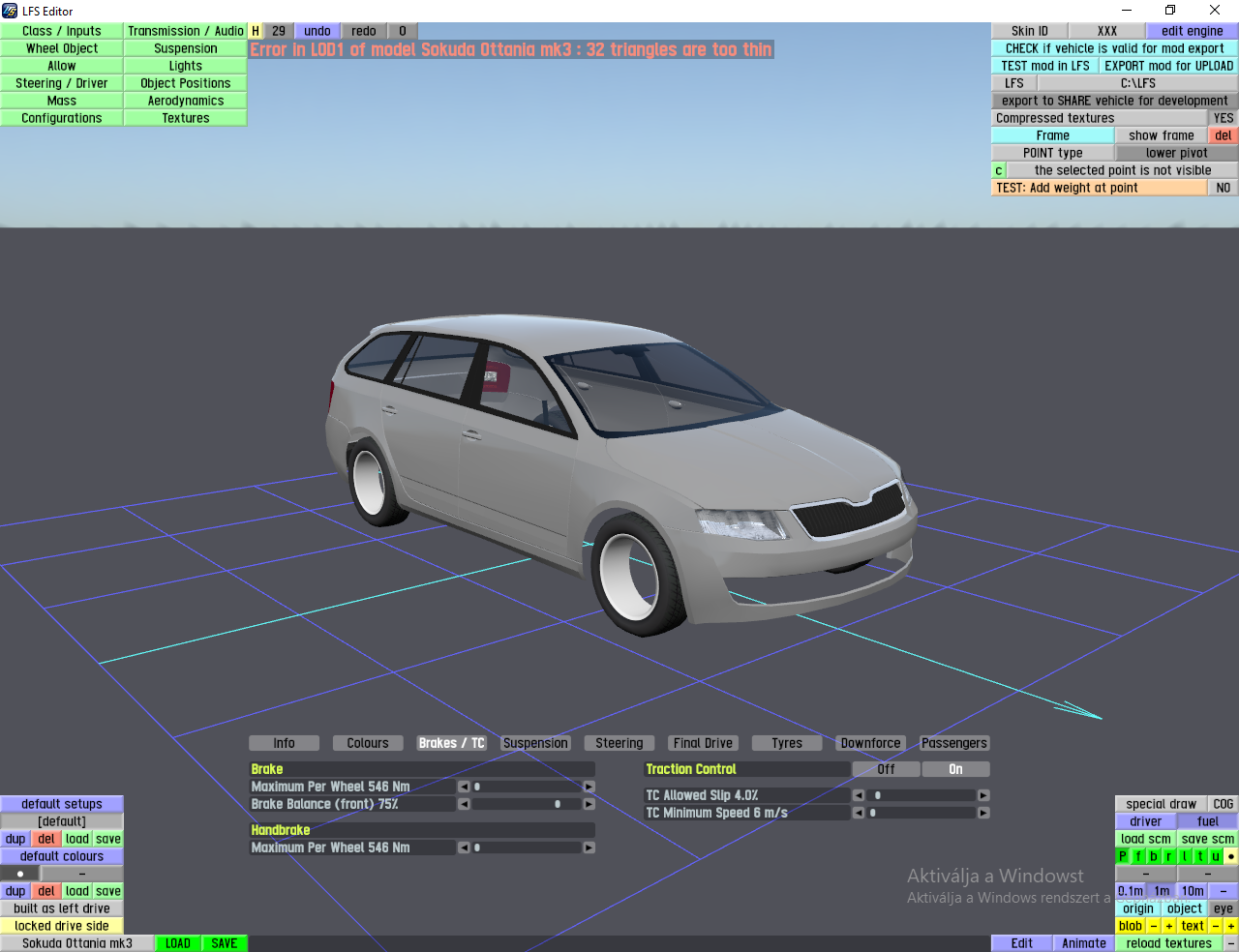
Task: Toggle built as left drive setting
Action: point(62,908)
